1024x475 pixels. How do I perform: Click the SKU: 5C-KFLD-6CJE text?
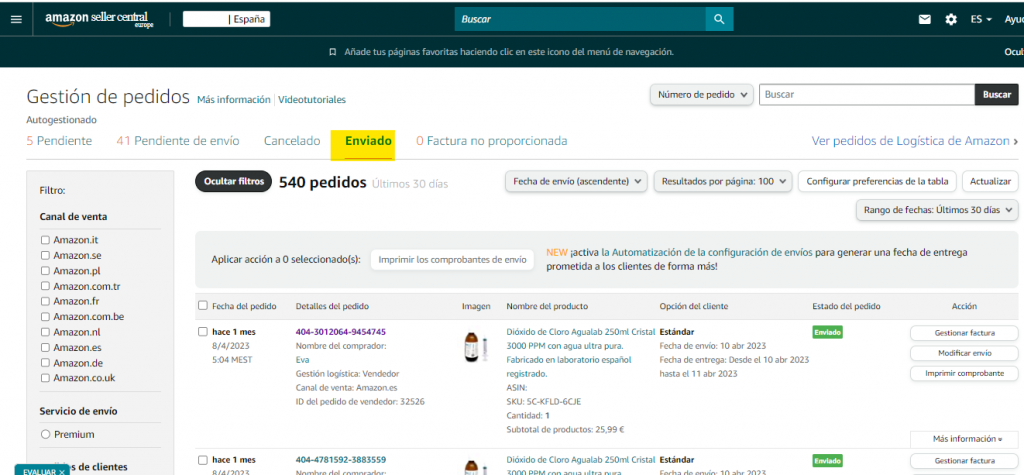(x=543, y=402)
